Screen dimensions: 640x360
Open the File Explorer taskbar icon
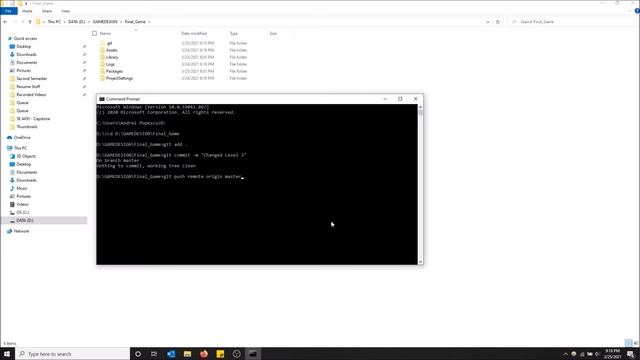click(x=187, y=354)
